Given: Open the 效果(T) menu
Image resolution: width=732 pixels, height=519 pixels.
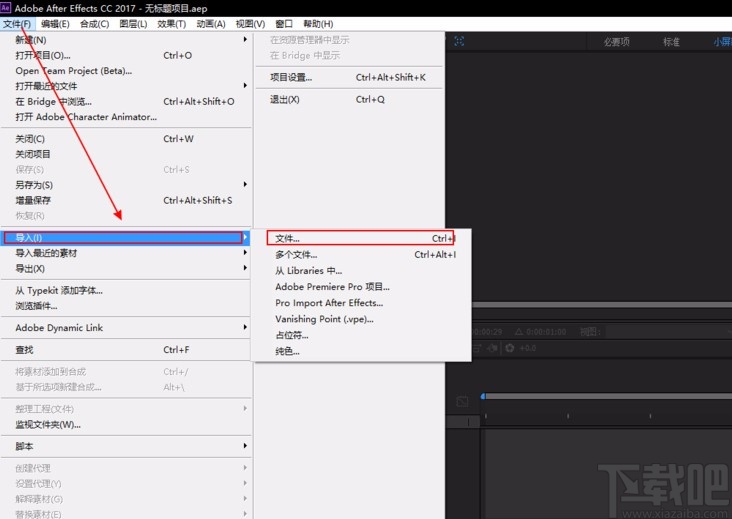Looking at the screenshot, I should coord(171,24).
